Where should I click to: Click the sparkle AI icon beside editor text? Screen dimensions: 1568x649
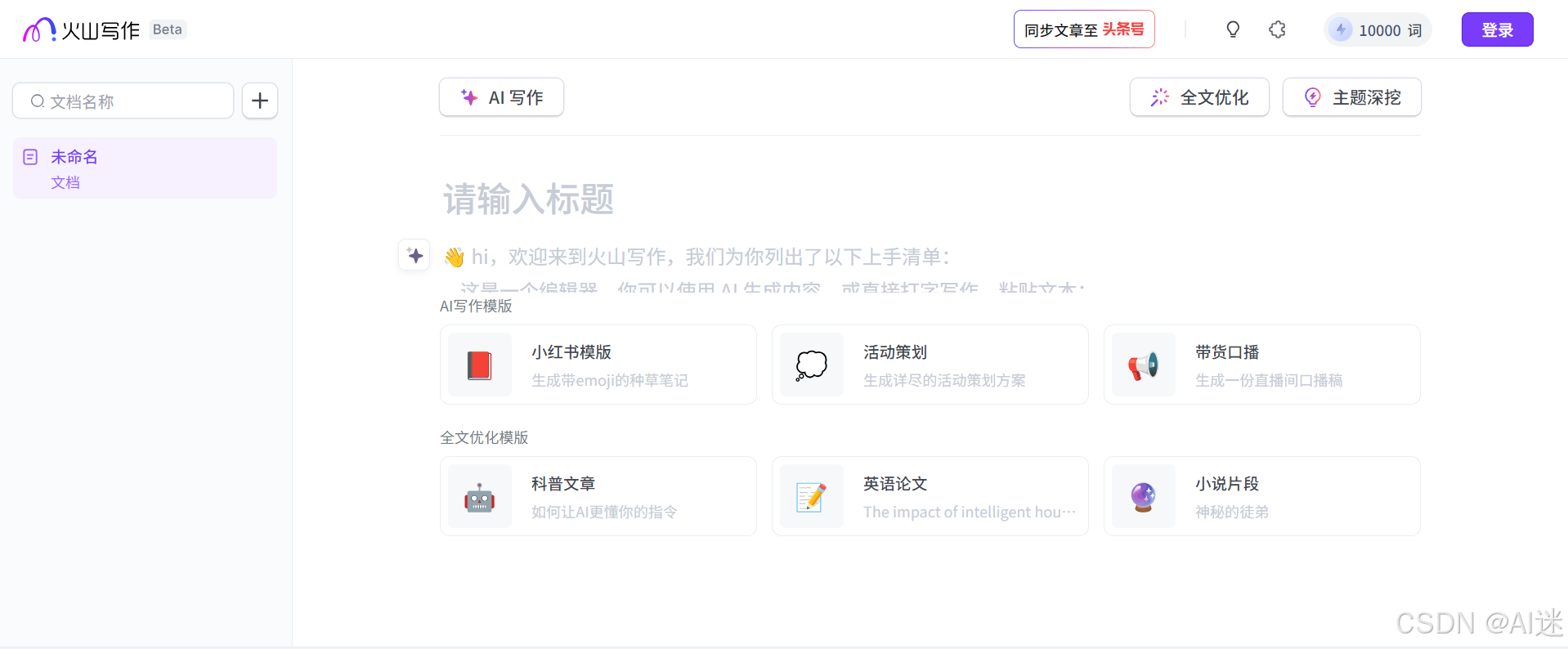(x=414, y=255)
